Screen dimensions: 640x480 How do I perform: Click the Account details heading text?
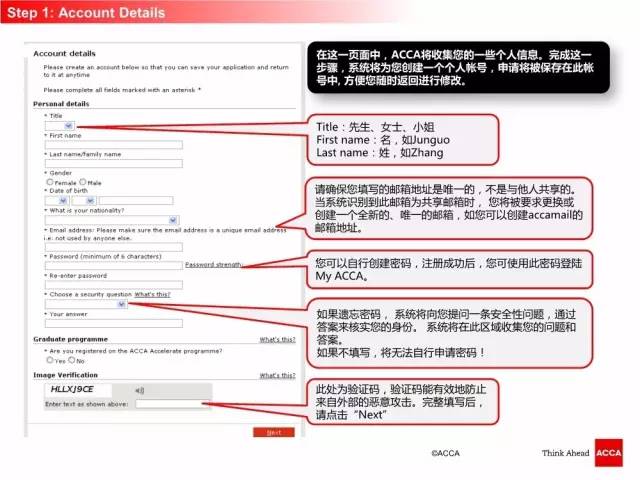pyautogui.click(x=64, y=53)
